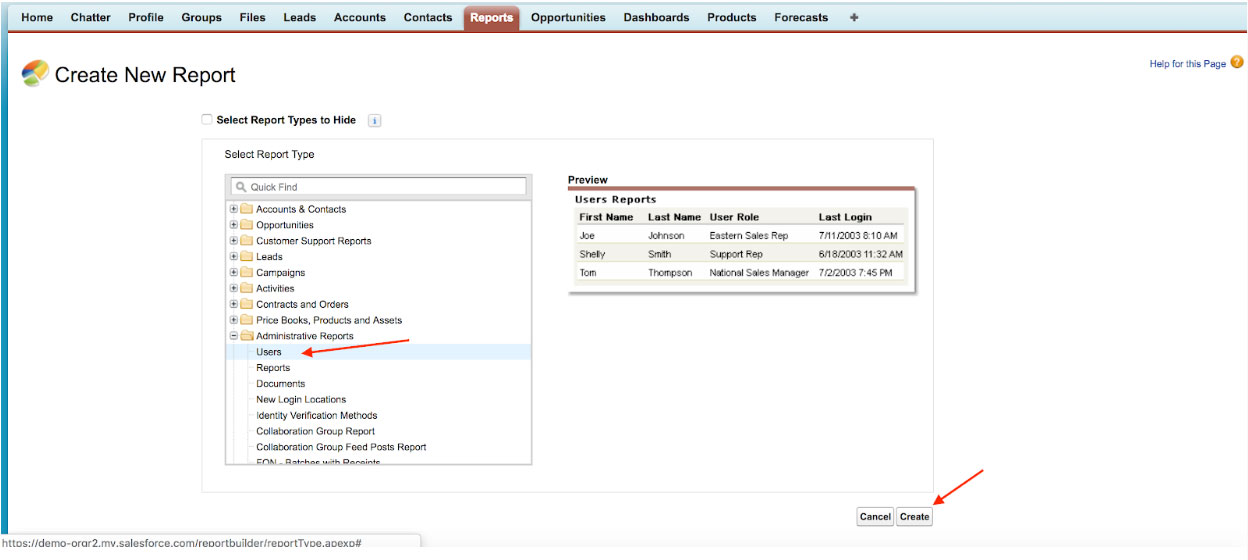
Task: Switch to the Dashboards tab
Action: [x=656, y=17]
